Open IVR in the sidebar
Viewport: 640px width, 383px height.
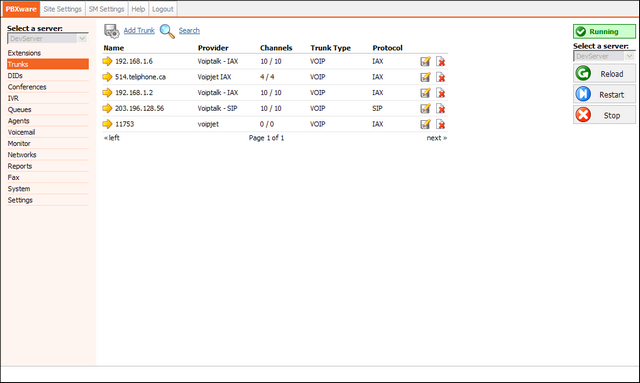pyautogui.click(x=48, y=98)
